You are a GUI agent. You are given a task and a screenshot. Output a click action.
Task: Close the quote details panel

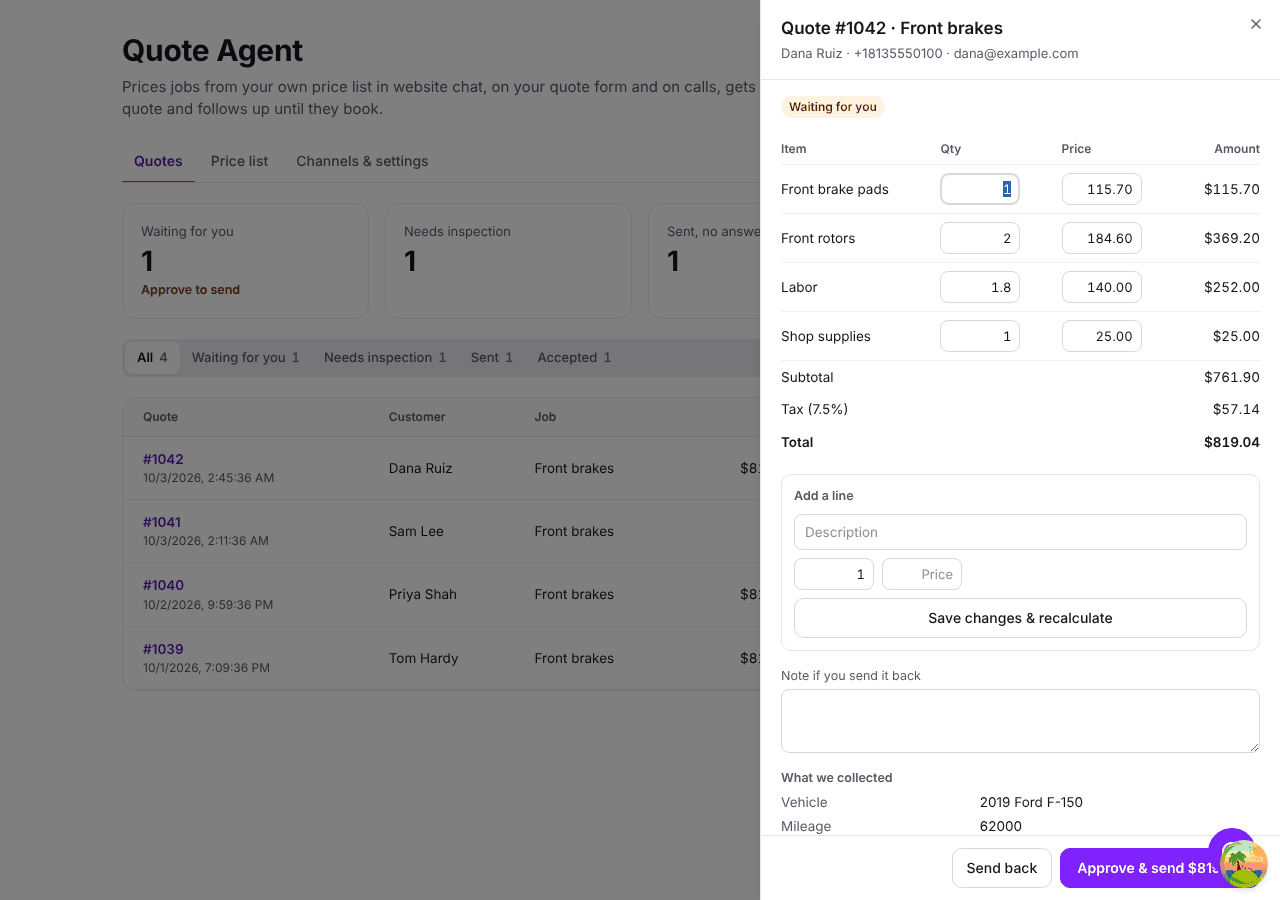point(1256,24)
